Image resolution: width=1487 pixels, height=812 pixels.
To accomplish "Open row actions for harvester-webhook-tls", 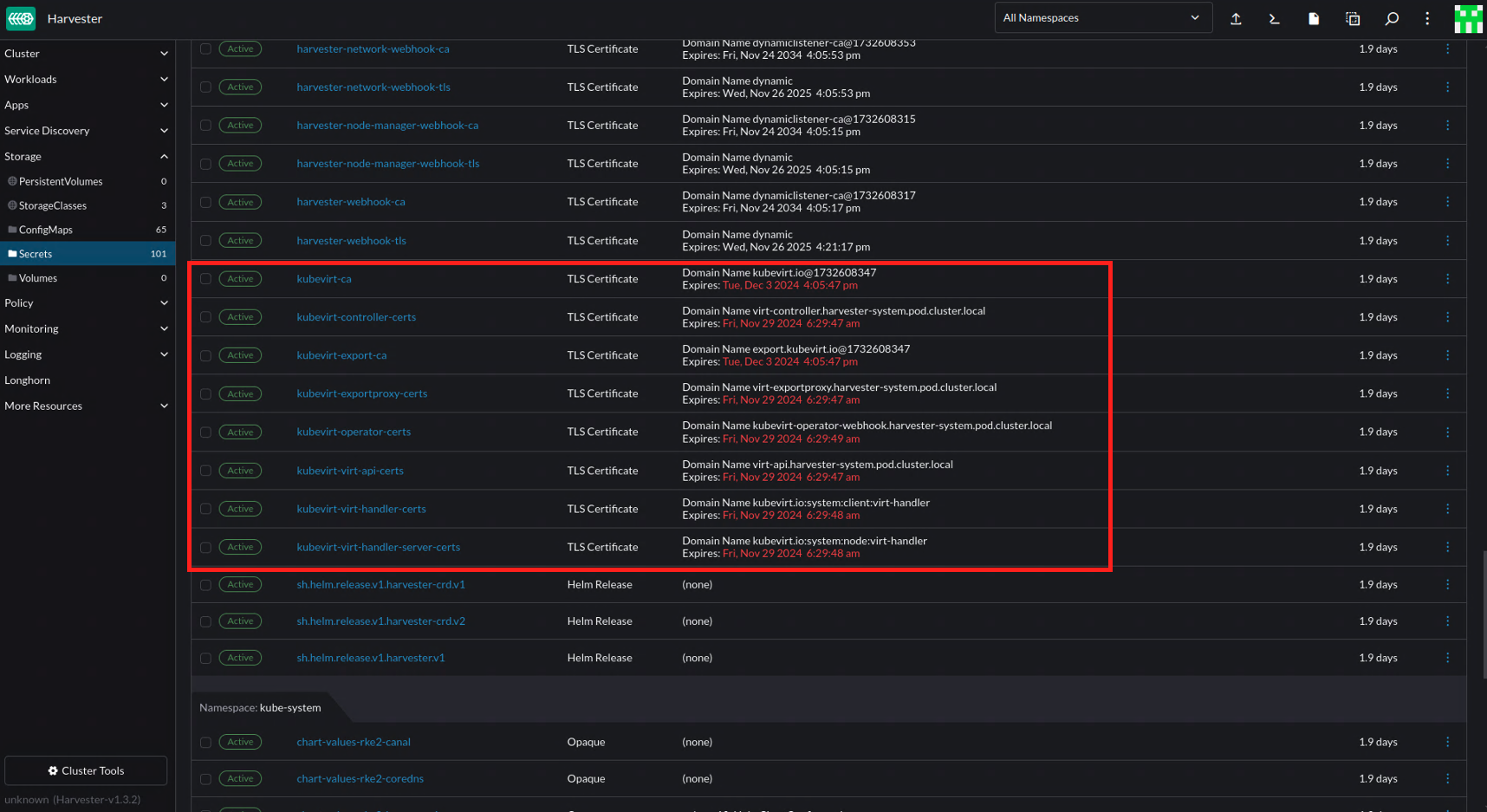I will [x=1447, y=241].
